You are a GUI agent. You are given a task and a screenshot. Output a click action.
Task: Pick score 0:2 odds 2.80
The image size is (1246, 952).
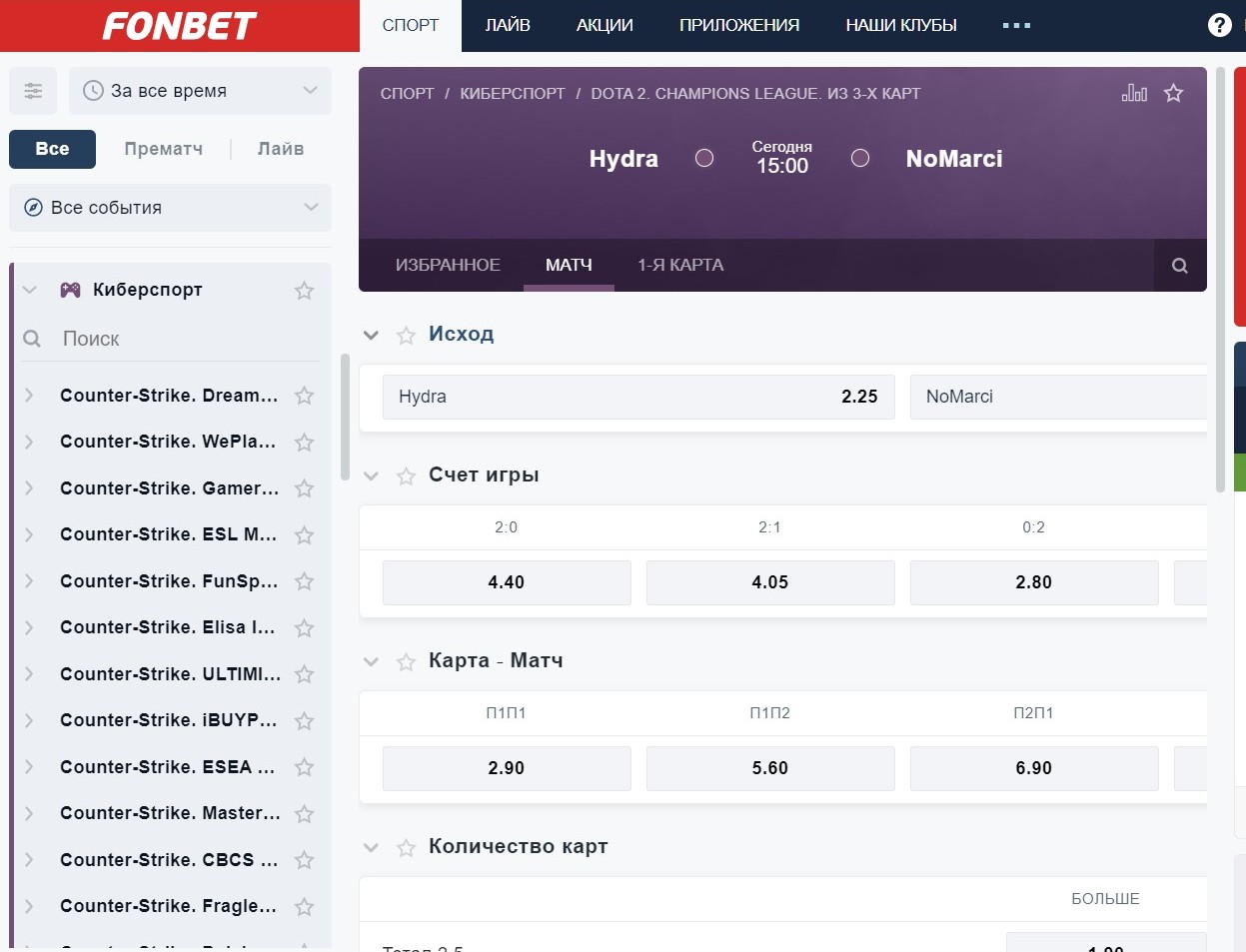(1034, 582)
